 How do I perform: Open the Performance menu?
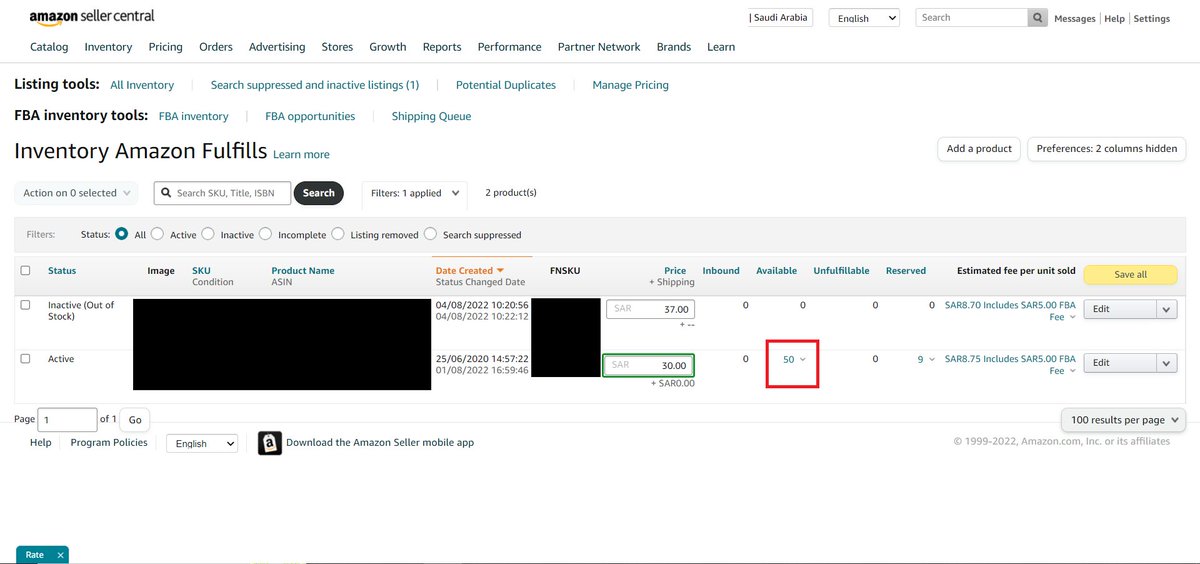tap(509, 47)
